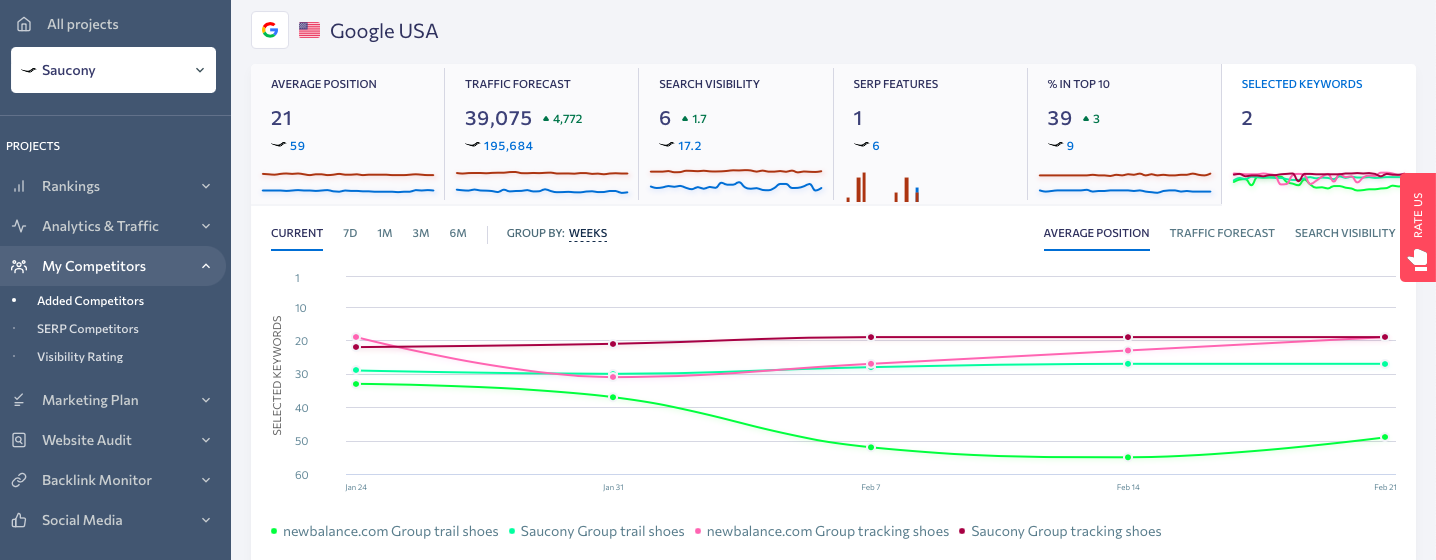Toggle Saucony Group tracking shoes legend
The width and height of the screenshot is (1436, 560).
tap(1061, 531)
